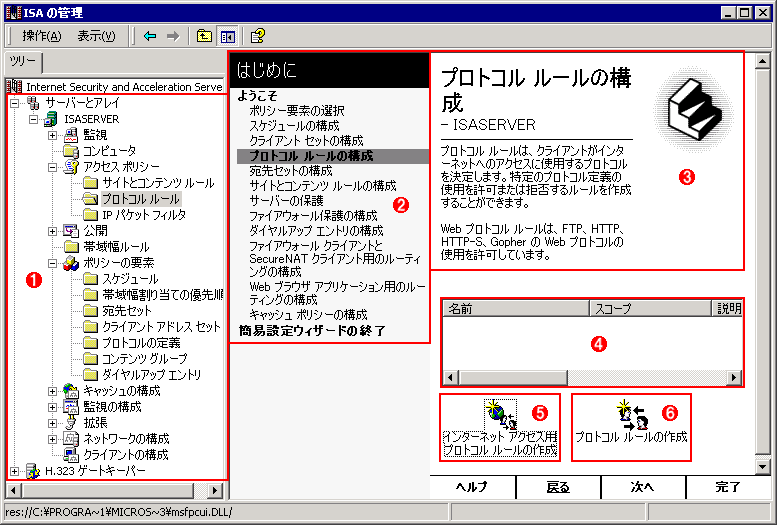The height and width of the screenshot is (525, 777).
Task: Click the 戻る button
Action: tap(558, 487)
